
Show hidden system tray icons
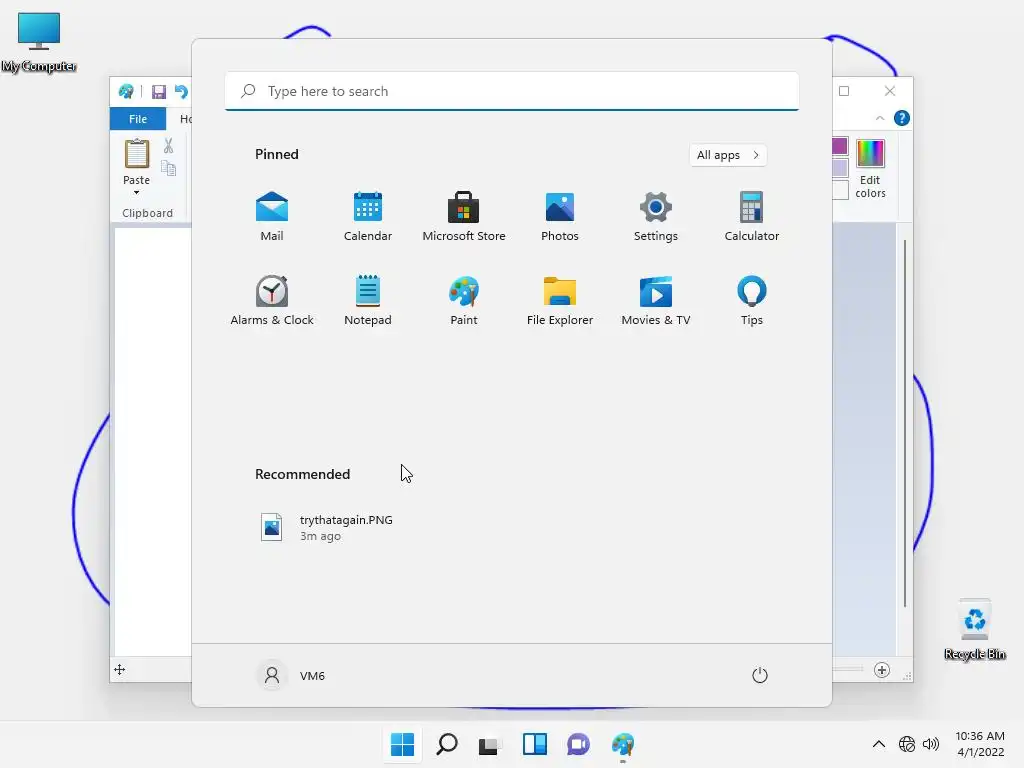pyautogui.click(x=879, y=744)
